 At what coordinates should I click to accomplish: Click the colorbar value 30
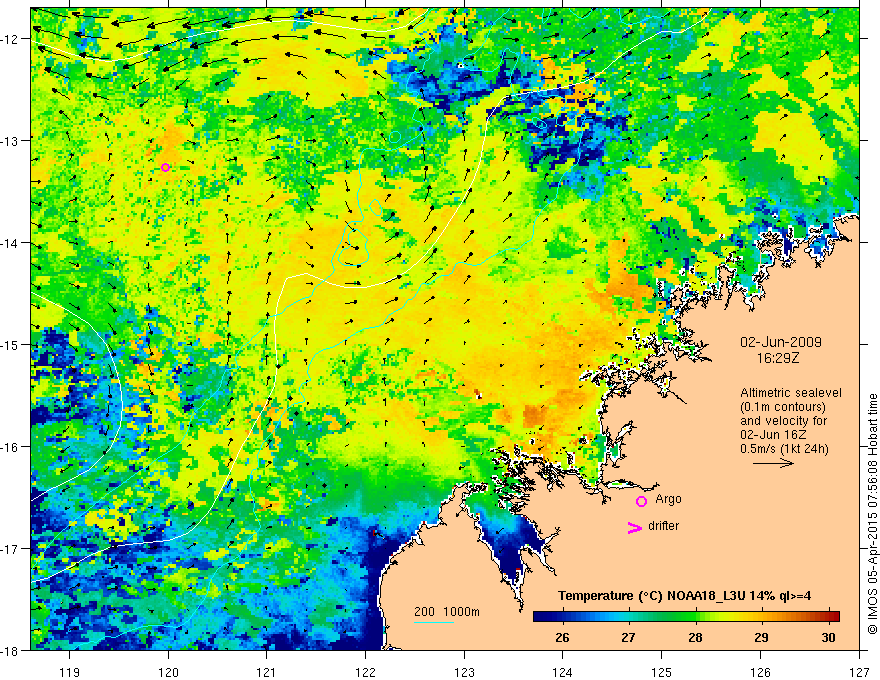828,637
